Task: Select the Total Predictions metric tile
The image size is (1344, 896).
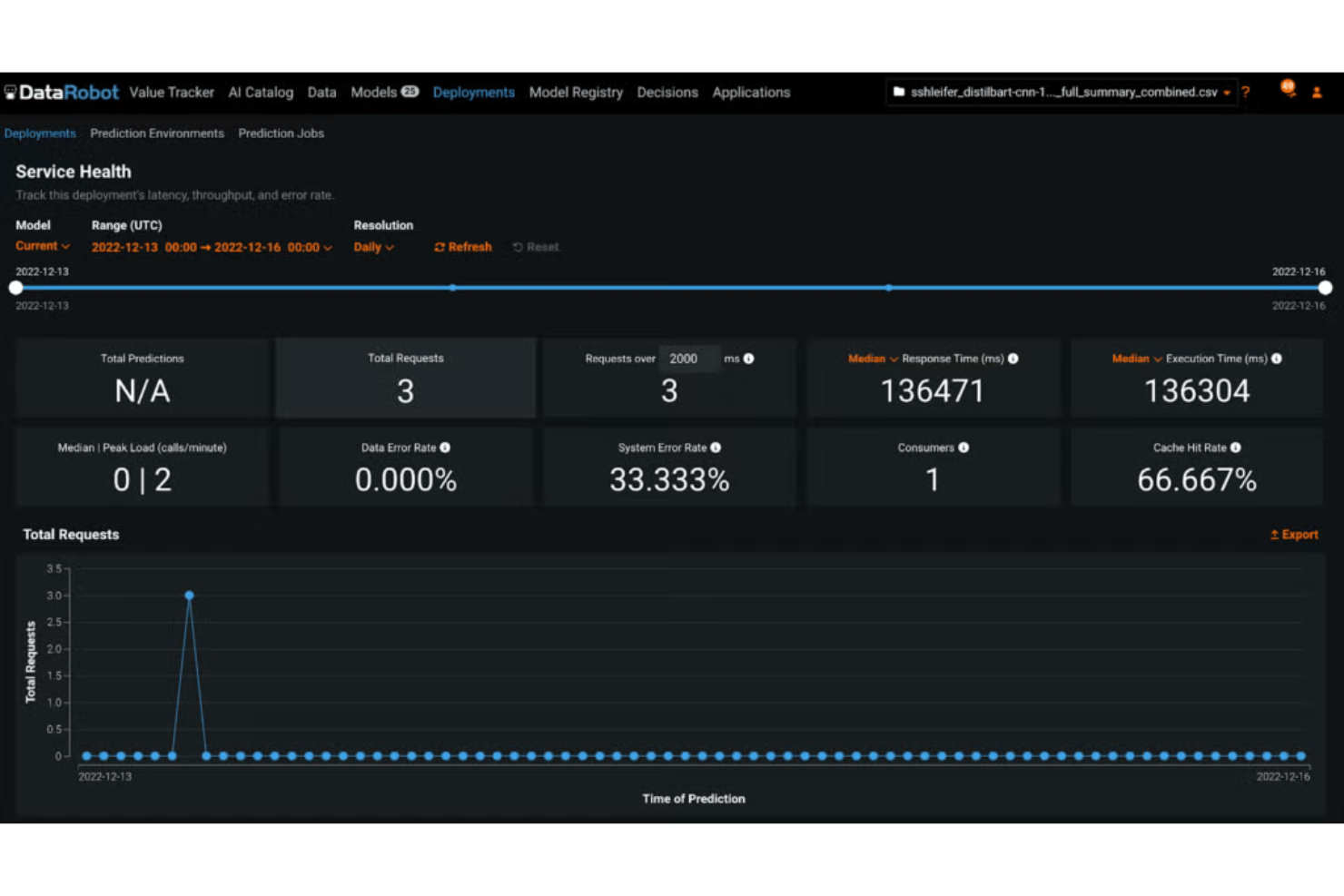Action: tap(143, 378)
